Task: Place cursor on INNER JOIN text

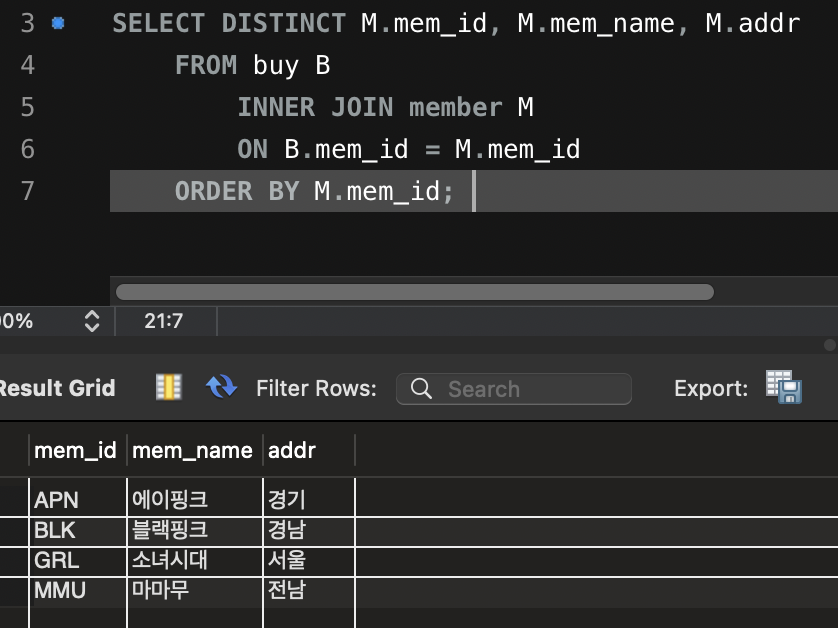Action: tap(315, 107)
